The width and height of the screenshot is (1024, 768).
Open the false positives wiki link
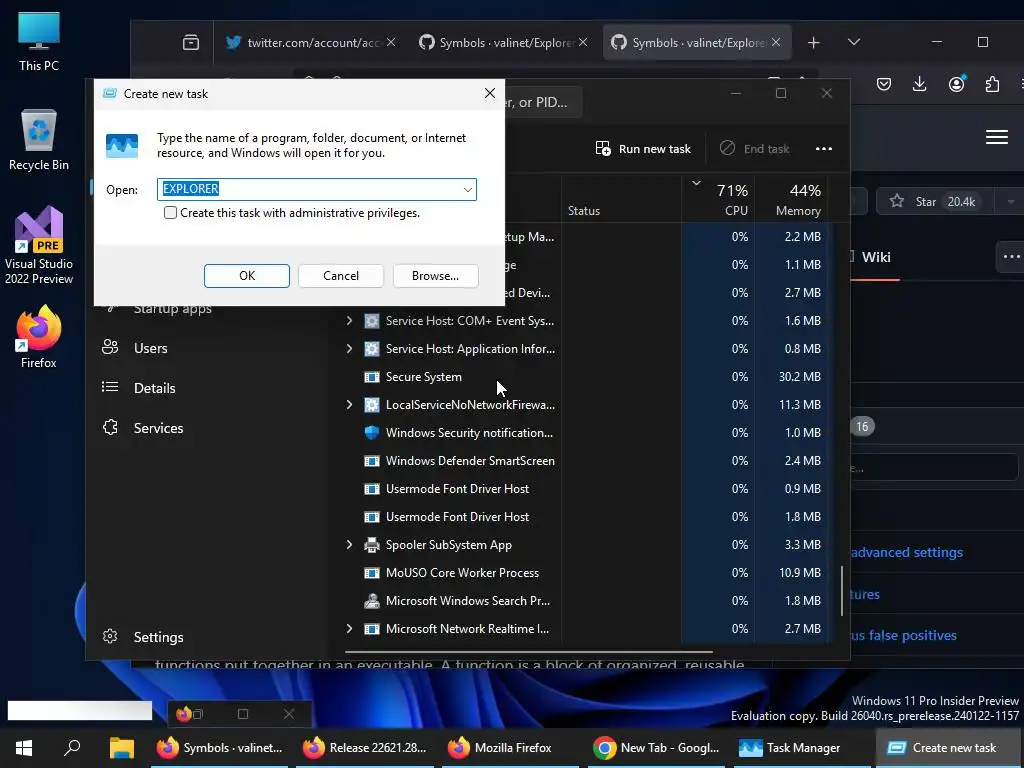pyautogui.click(x=903, y=635)
